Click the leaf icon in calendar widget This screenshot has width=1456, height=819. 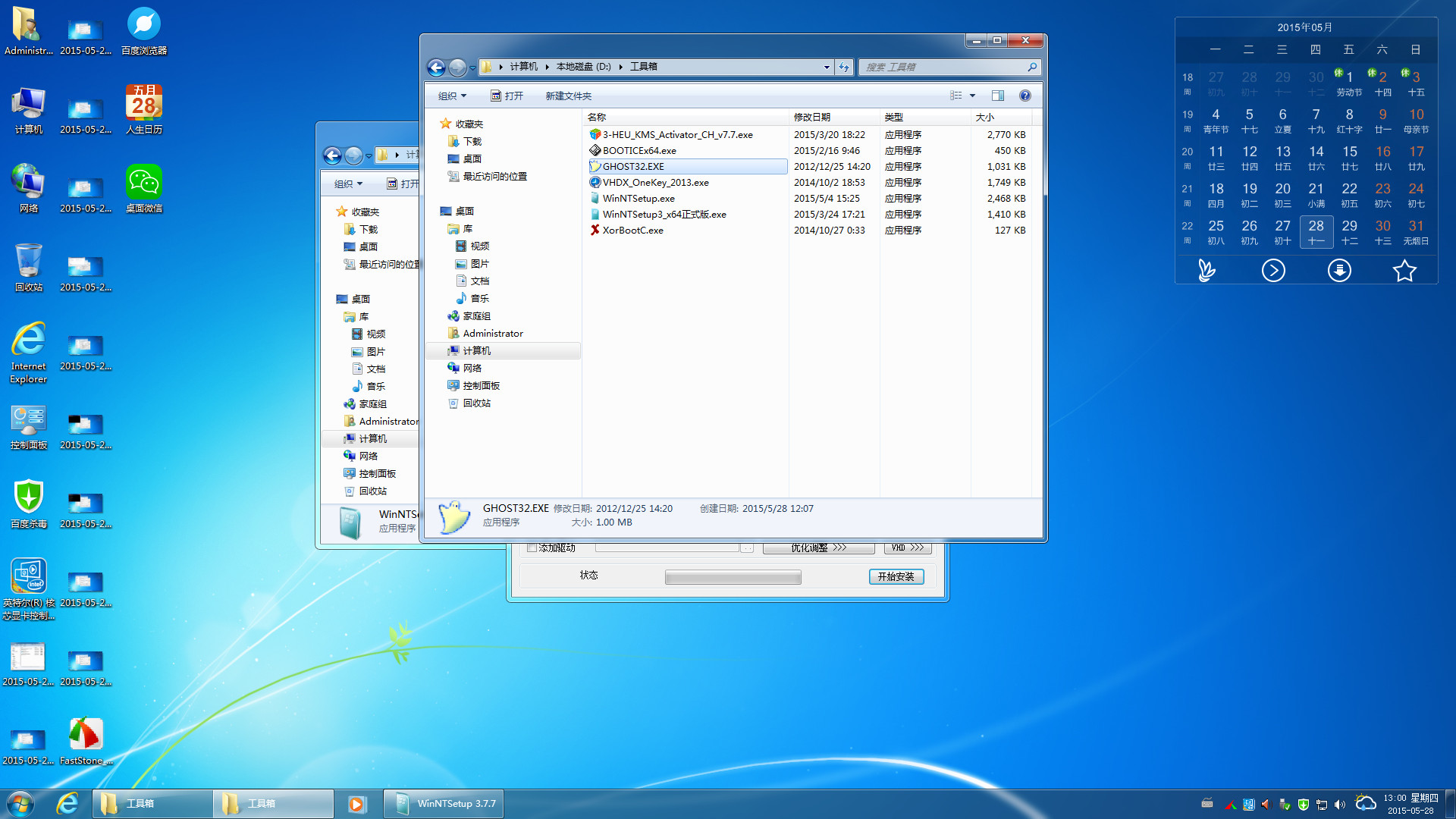[1207, 270]
